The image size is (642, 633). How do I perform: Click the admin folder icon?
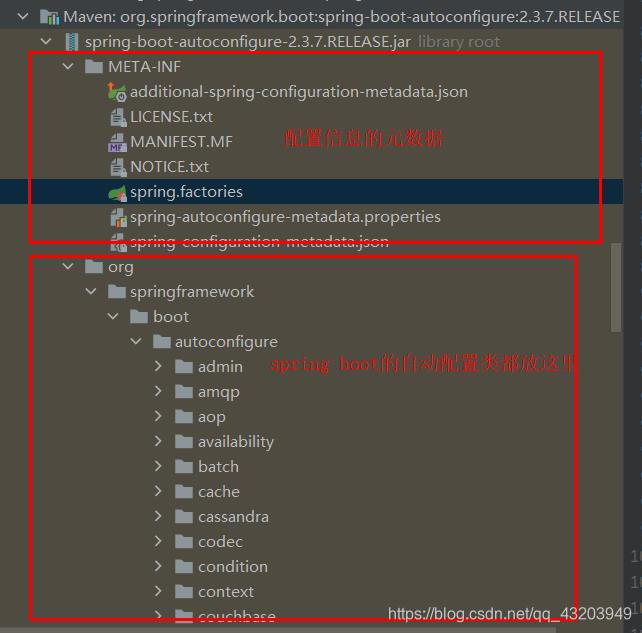[x=184, y=366]
